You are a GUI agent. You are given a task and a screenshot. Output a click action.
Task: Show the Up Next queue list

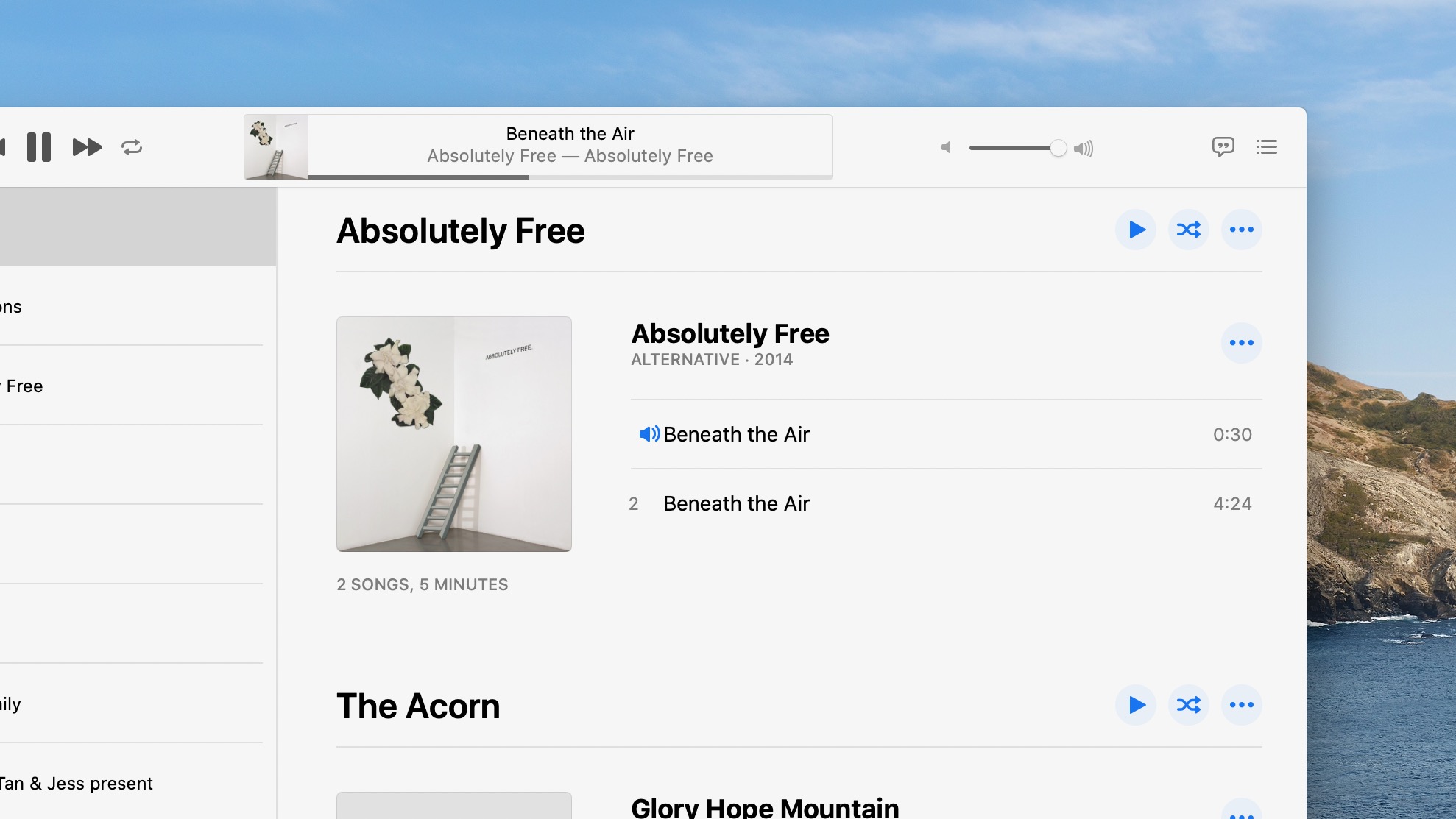coord(1266,147)
